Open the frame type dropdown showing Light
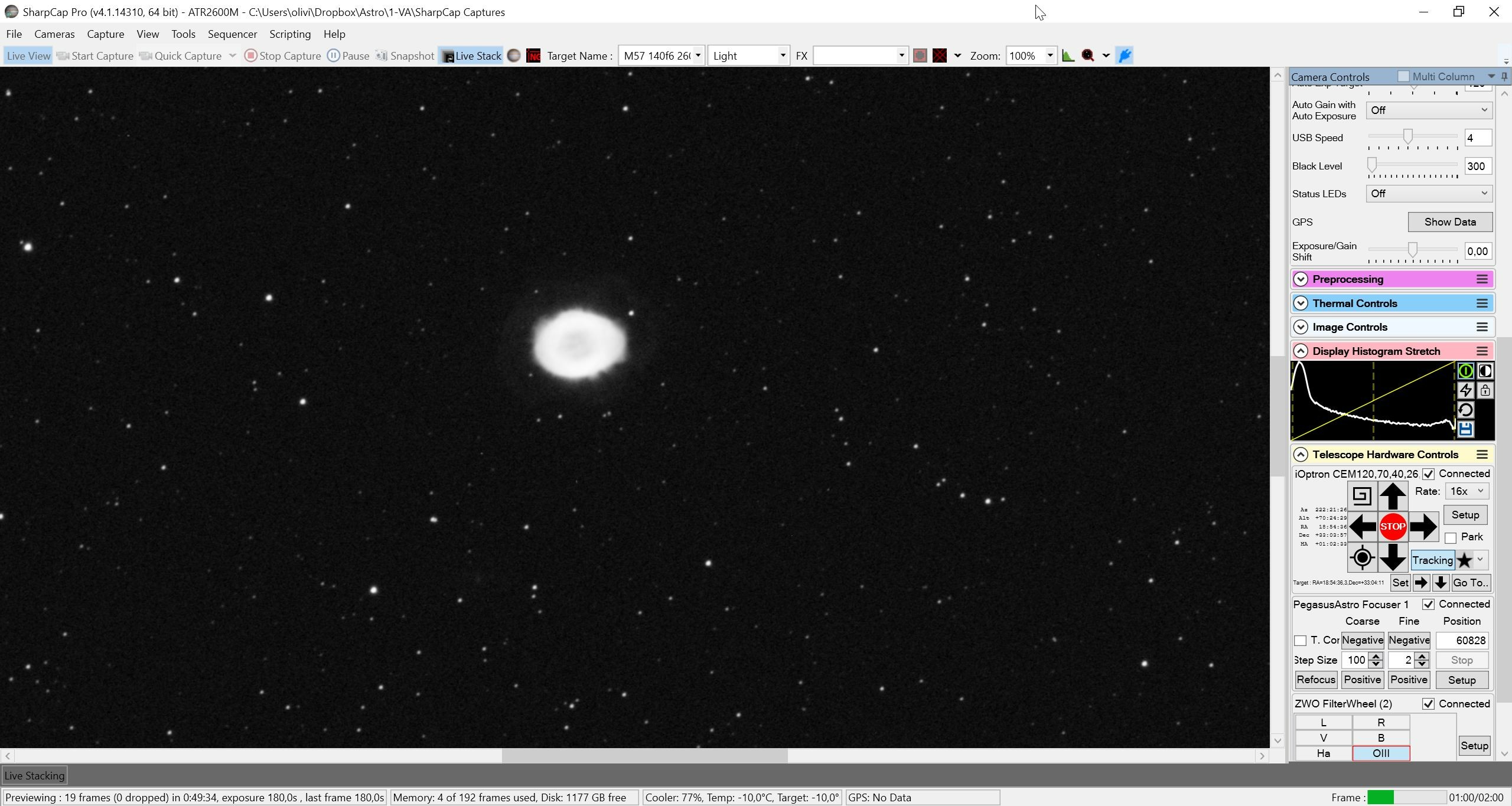This screenshot has width=1512, height=806. point(783,56)
